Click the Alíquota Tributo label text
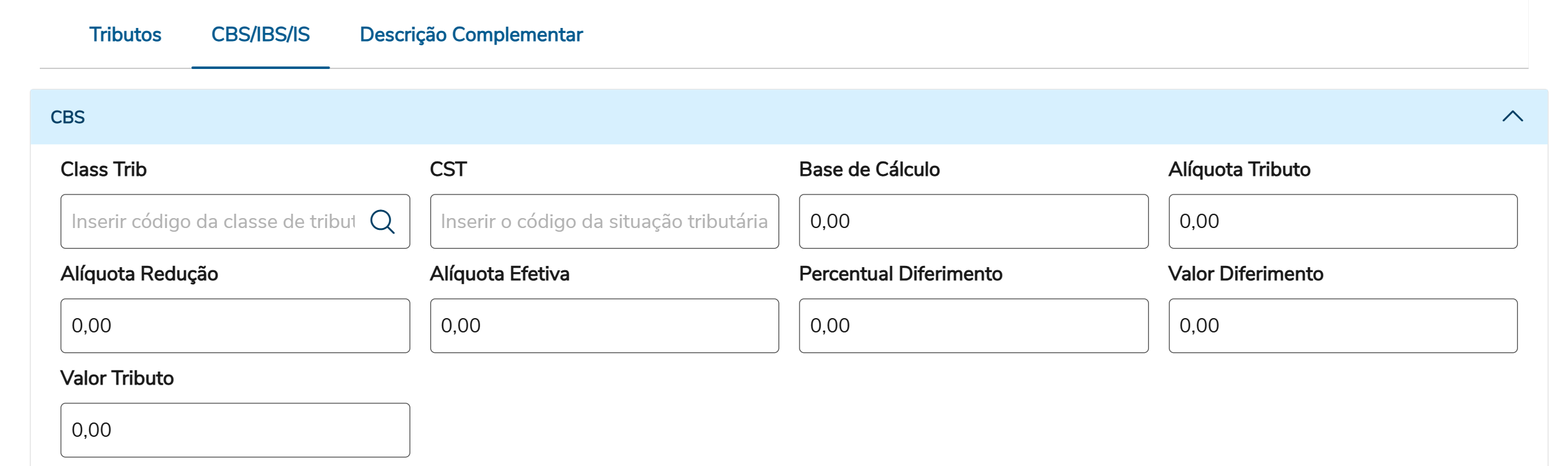1568x466 pixels. (1239, 170)
